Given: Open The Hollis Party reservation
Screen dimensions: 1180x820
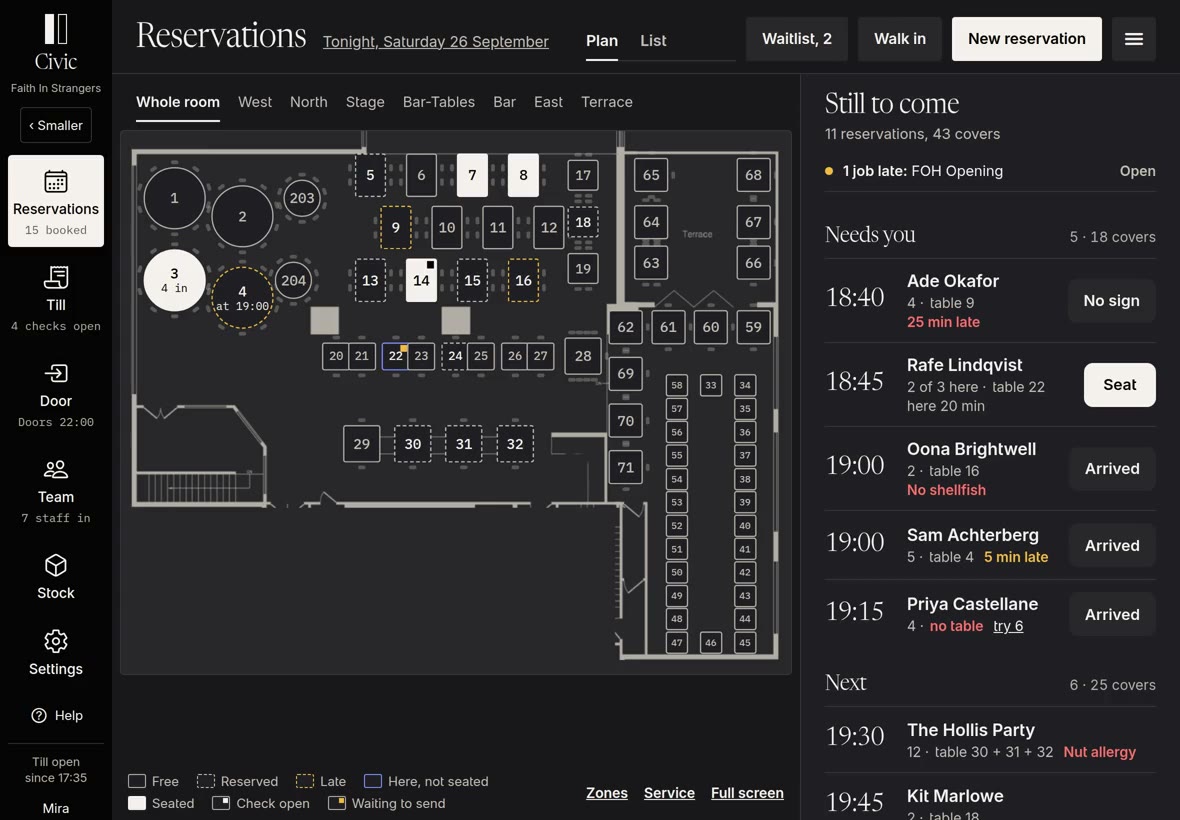Looking at the screenshot, I should point(990,740).
